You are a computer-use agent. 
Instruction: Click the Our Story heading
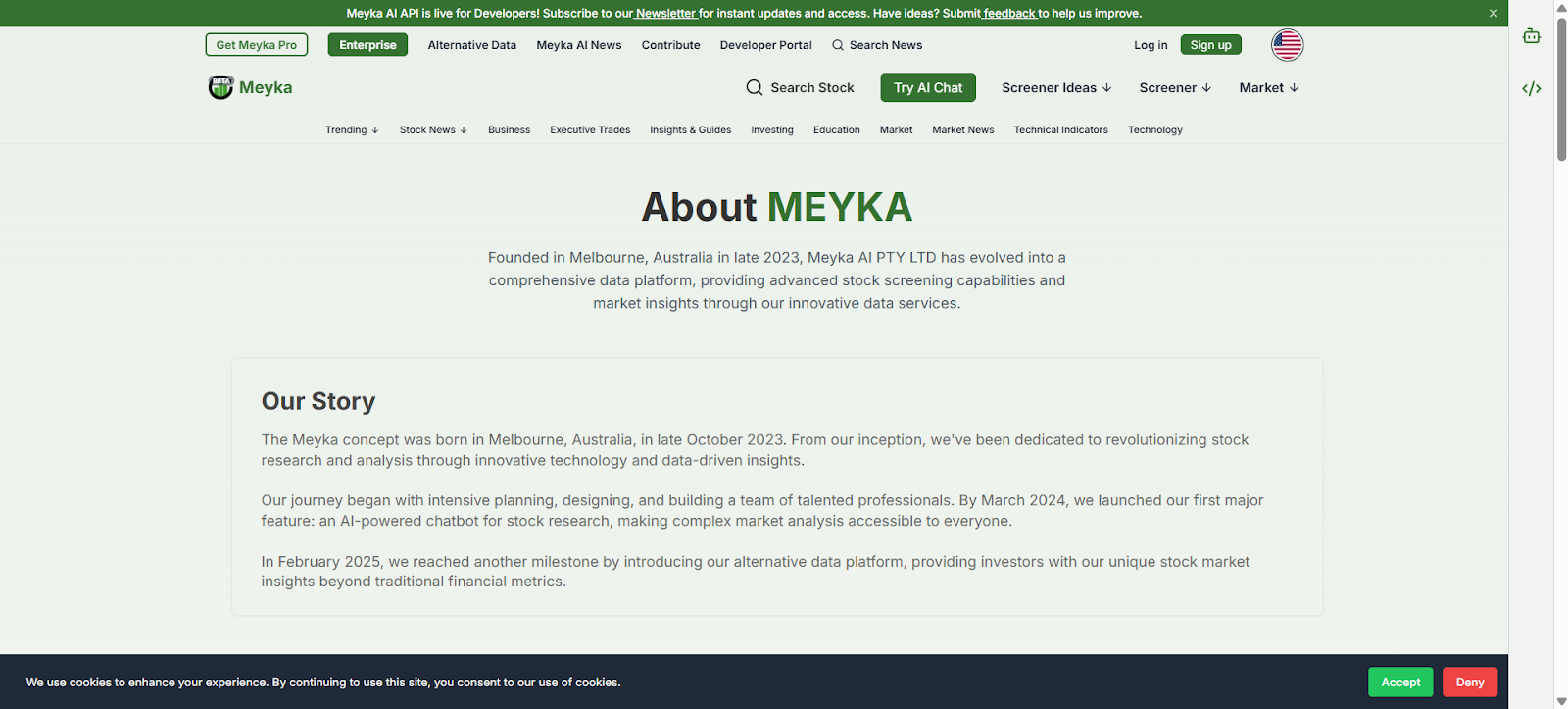click(x=318, y=401)
